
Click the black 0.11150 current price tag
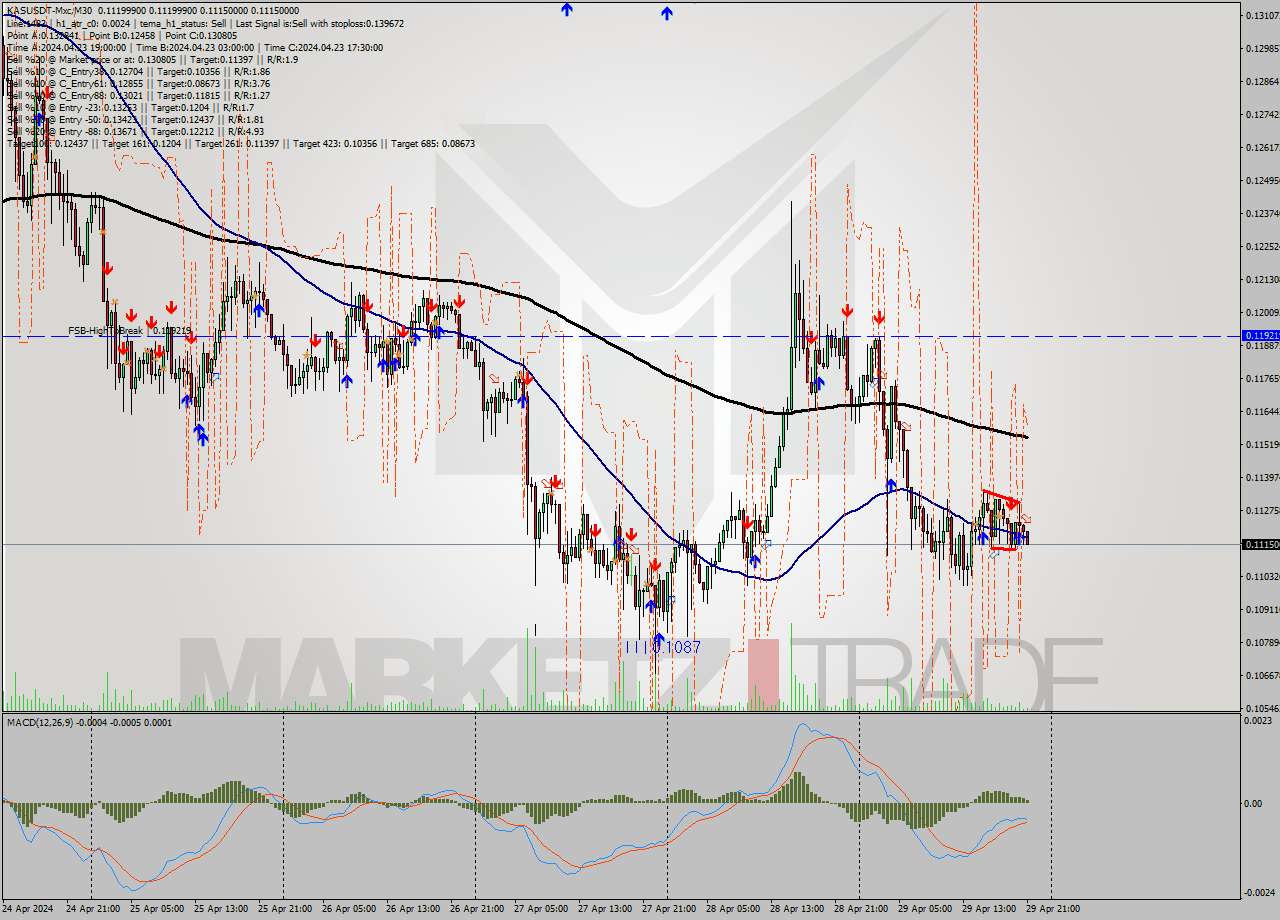click(1260, 544)
